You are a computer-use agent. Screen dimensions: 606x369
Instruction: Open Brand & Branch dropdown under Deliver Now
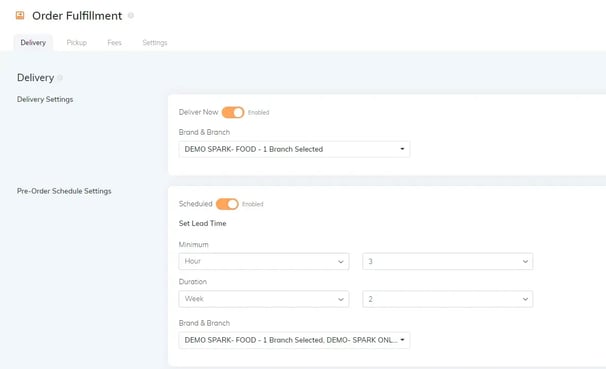click(x=294, y=149)
